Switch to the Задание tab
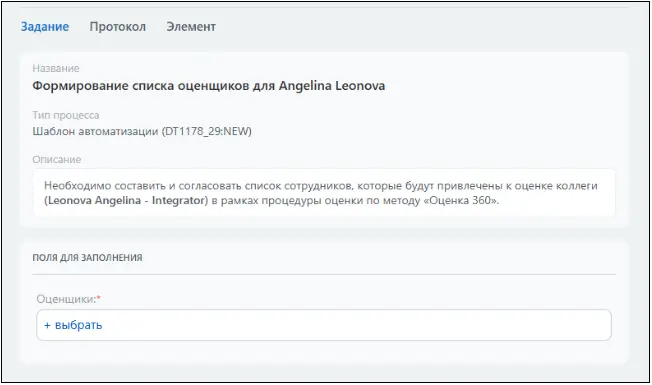 pos(45,27)
